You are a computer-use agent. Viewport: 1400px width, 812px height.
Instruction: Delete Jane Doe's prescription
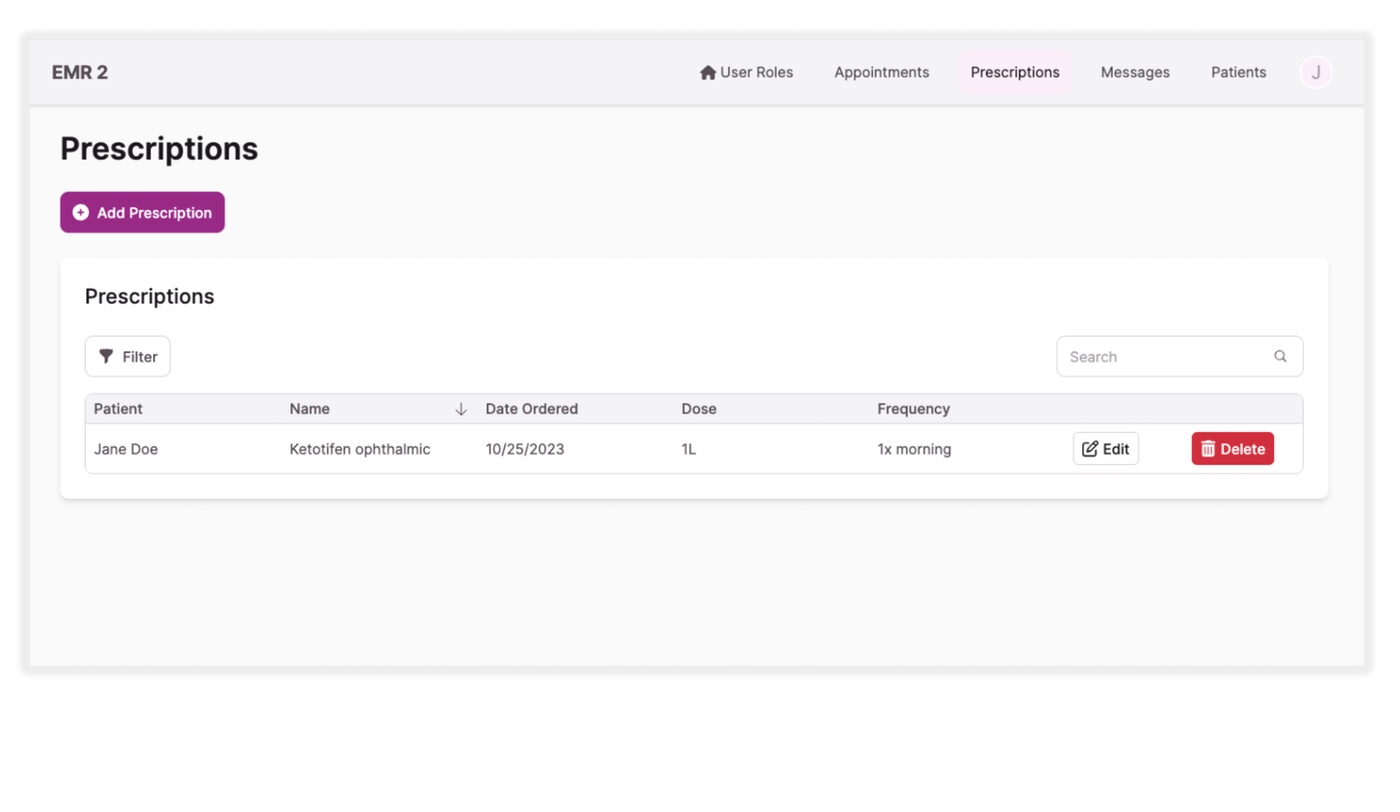pyautogui.click(x=1232, y=449)
